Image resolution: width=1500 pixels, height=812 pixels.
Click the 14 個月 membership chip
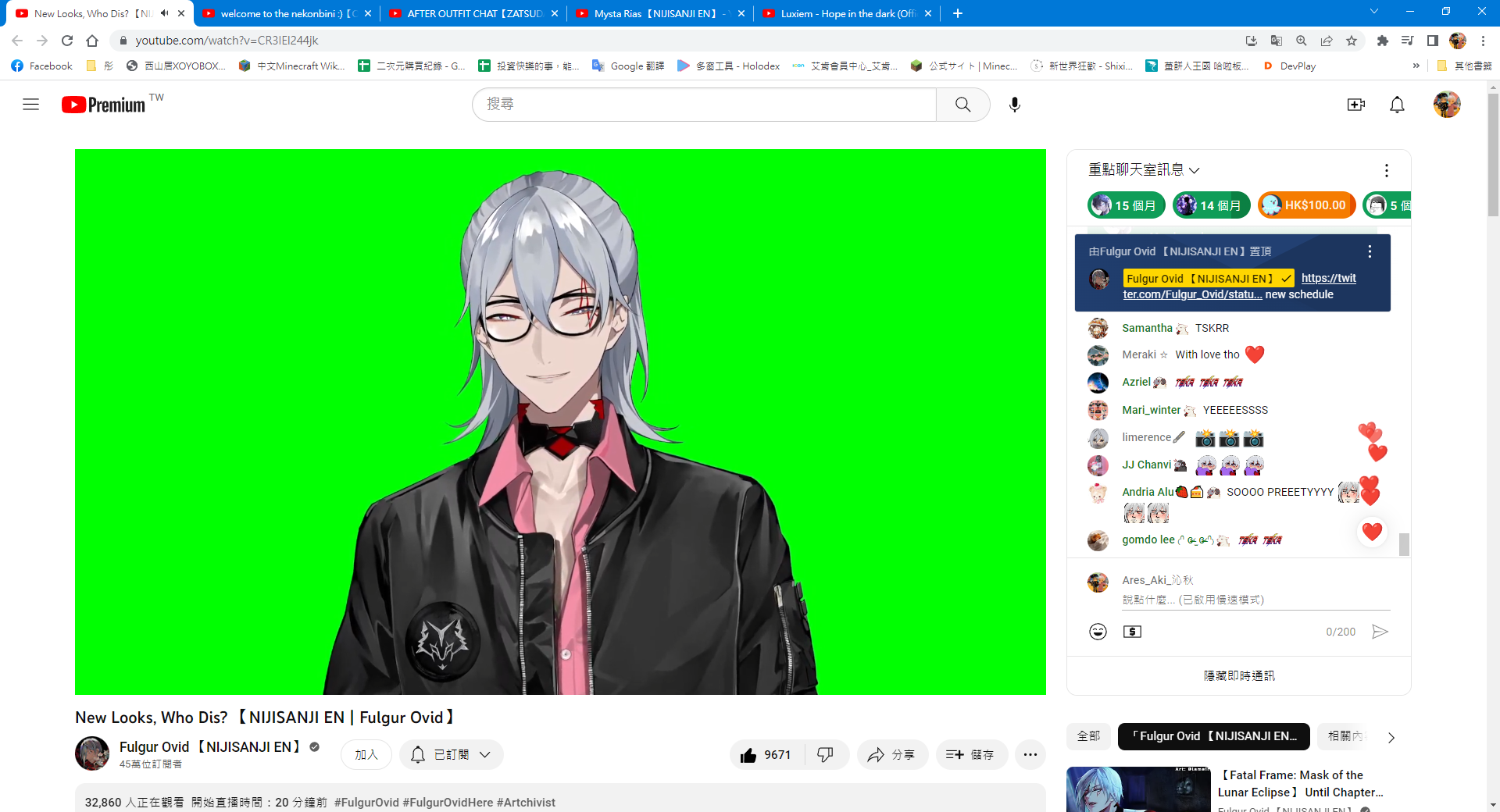[1211, 205]
